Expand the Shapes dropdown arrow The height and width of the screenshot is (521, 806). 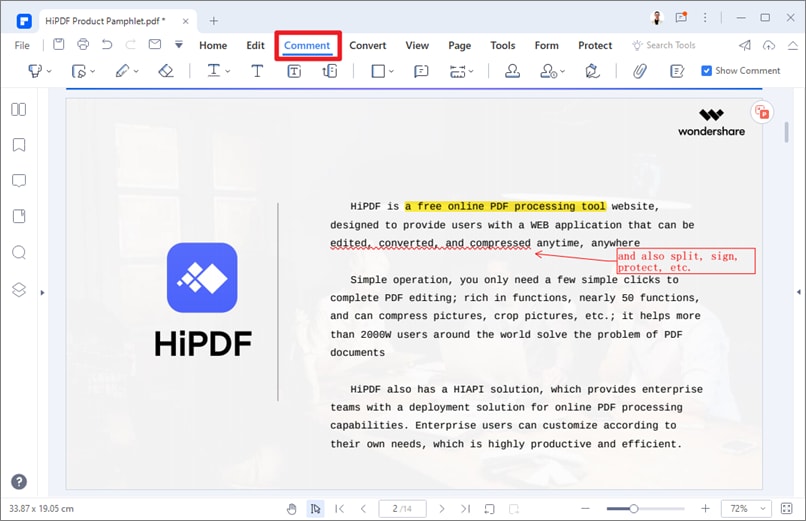[x=391, y=71]
